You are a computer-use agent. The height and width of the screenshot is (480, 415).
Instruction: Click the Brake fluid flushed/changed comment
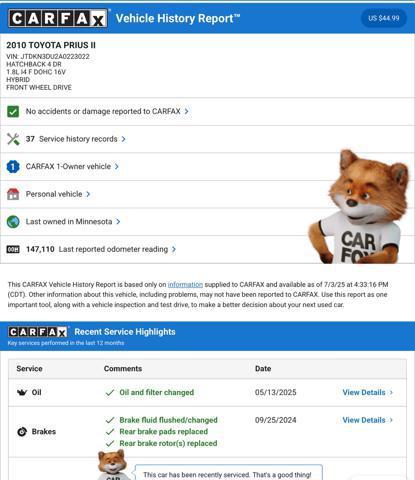168,420
